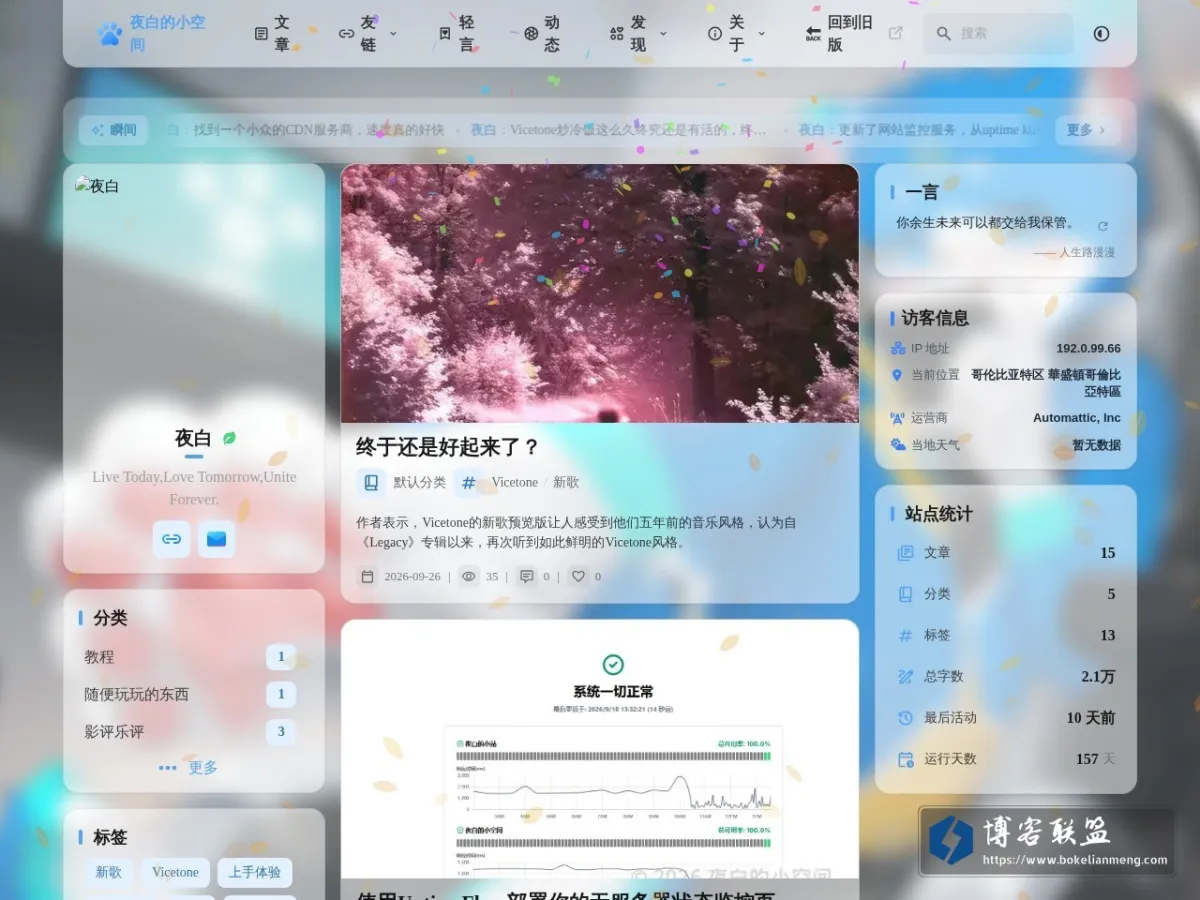1200x900 pixels.
Task: Click the category book icon beside 默认分类
Action: click(x=371, y=483)
